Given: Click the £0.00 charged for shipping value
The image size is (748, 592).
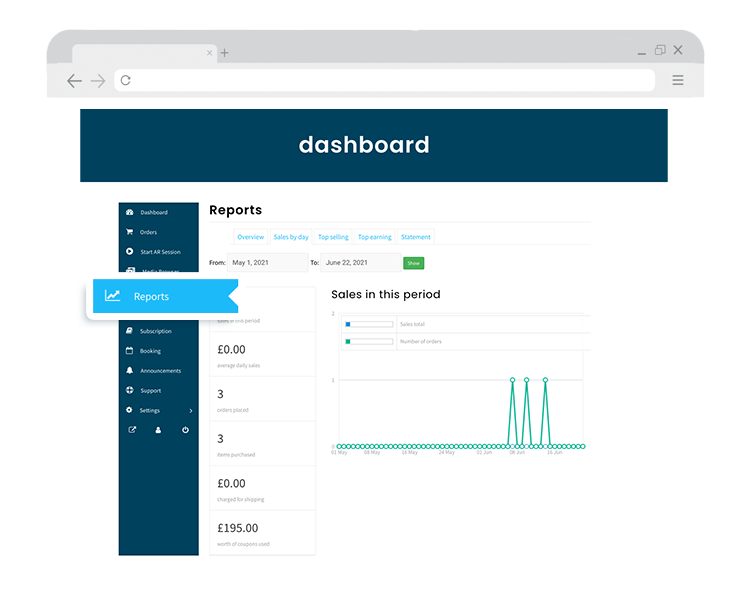Looking at the screenshot, I should [231, 484].
